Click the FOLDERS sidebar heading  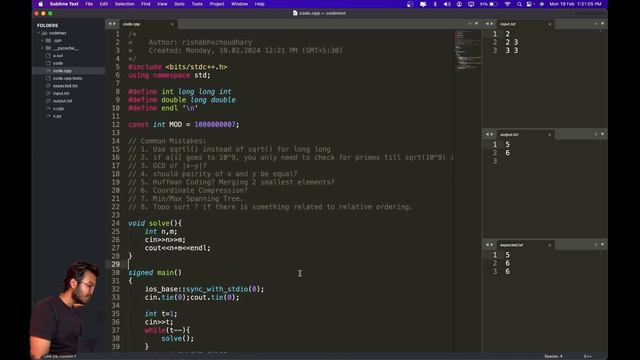click(47, 25)
